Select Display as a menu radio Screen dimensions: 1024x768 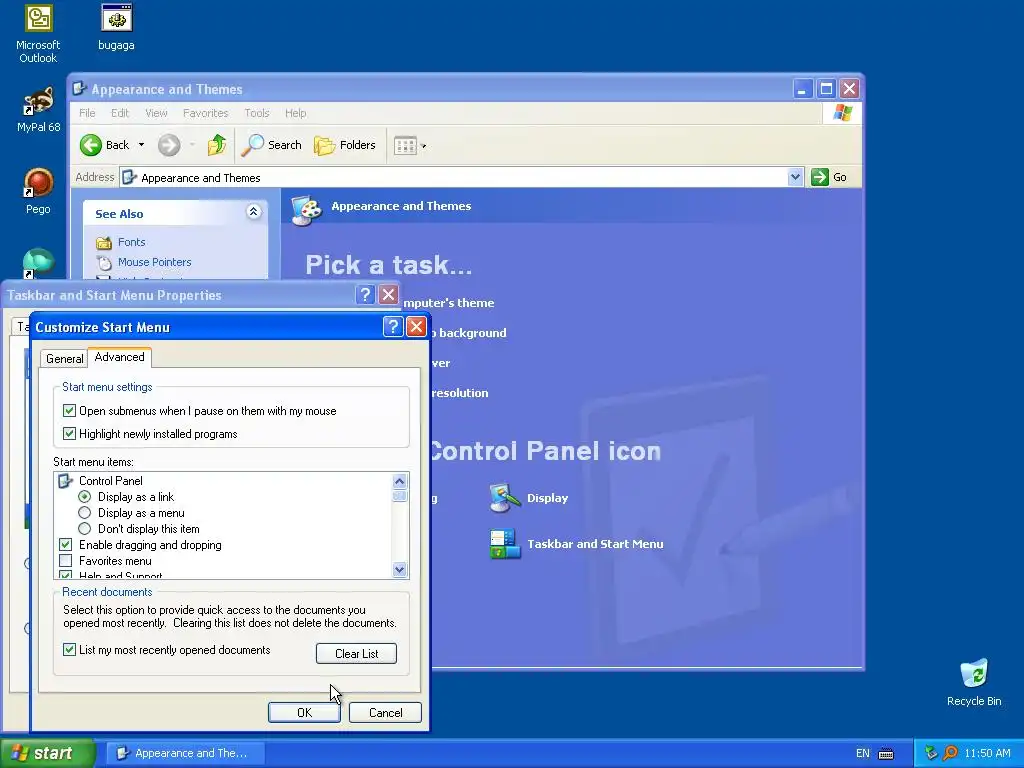[84, 513]
